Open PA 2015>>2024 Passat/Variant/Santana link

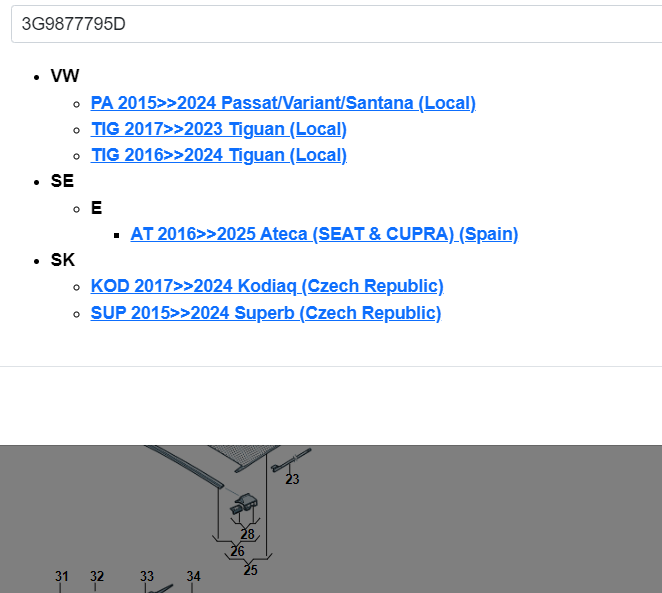coord(283,103)
